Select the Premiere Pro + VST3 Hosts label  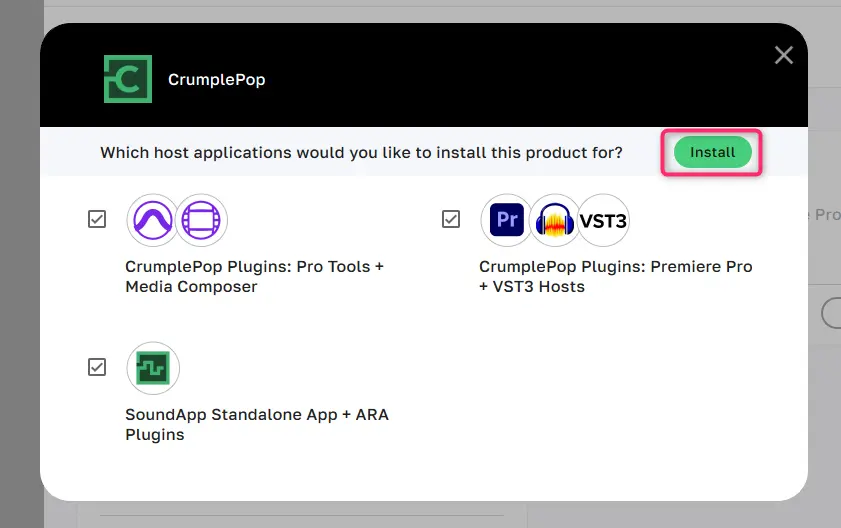point(616,276)
